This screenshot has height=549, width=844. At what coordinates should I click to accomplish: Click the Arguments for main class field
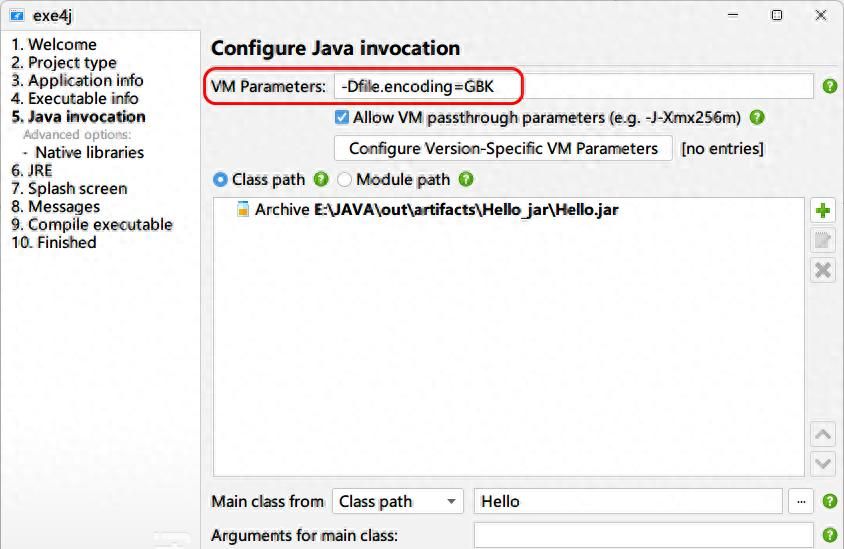click(641, 536)
